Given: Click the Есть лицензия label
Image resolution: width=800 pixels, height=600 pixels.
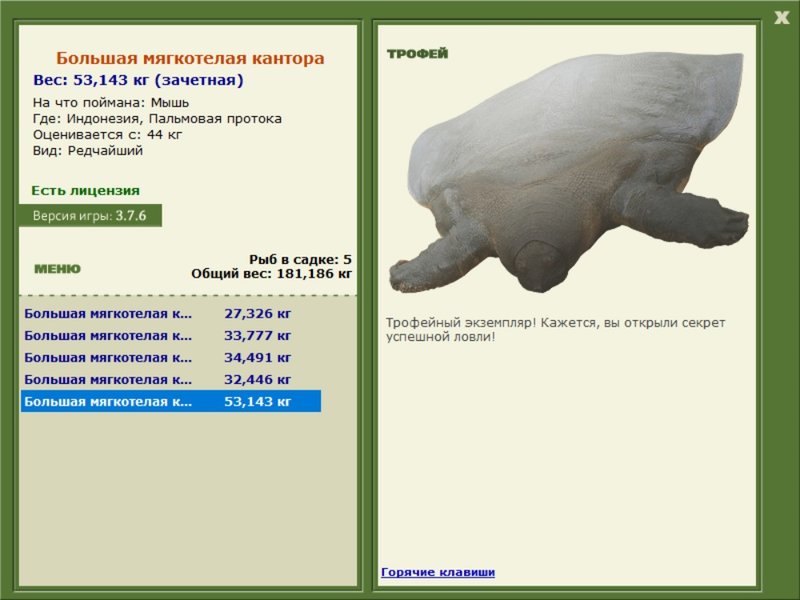Looking at the screenshot, I should click(85, 190).
